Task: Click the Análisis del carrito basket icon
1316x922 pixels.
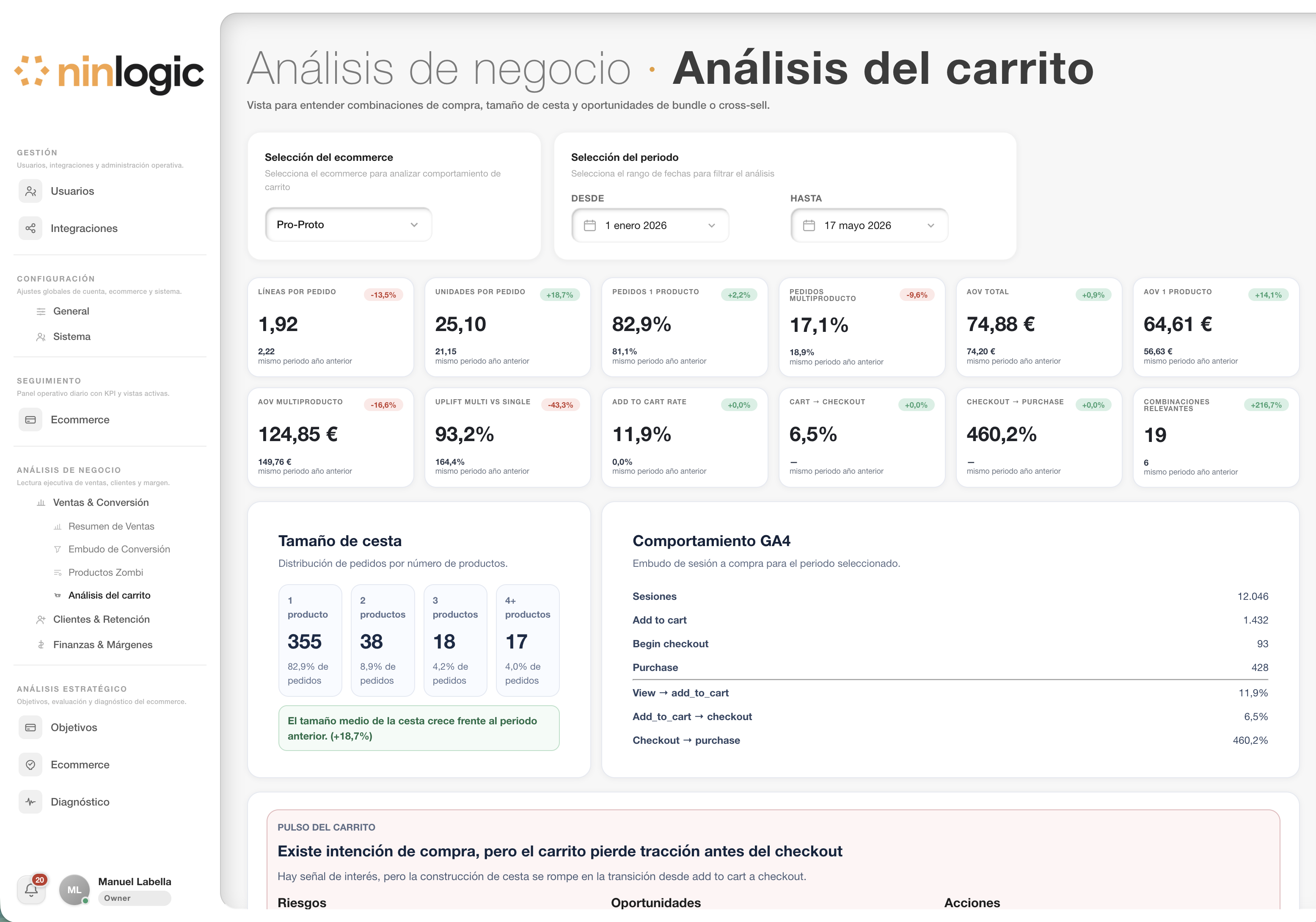Action: (x=57, y=595)
